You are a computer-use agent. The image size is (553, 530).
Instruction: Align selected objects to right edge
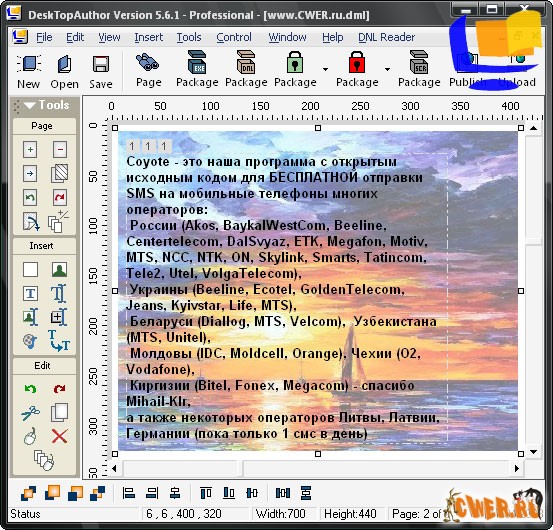(x=152, y=493)
